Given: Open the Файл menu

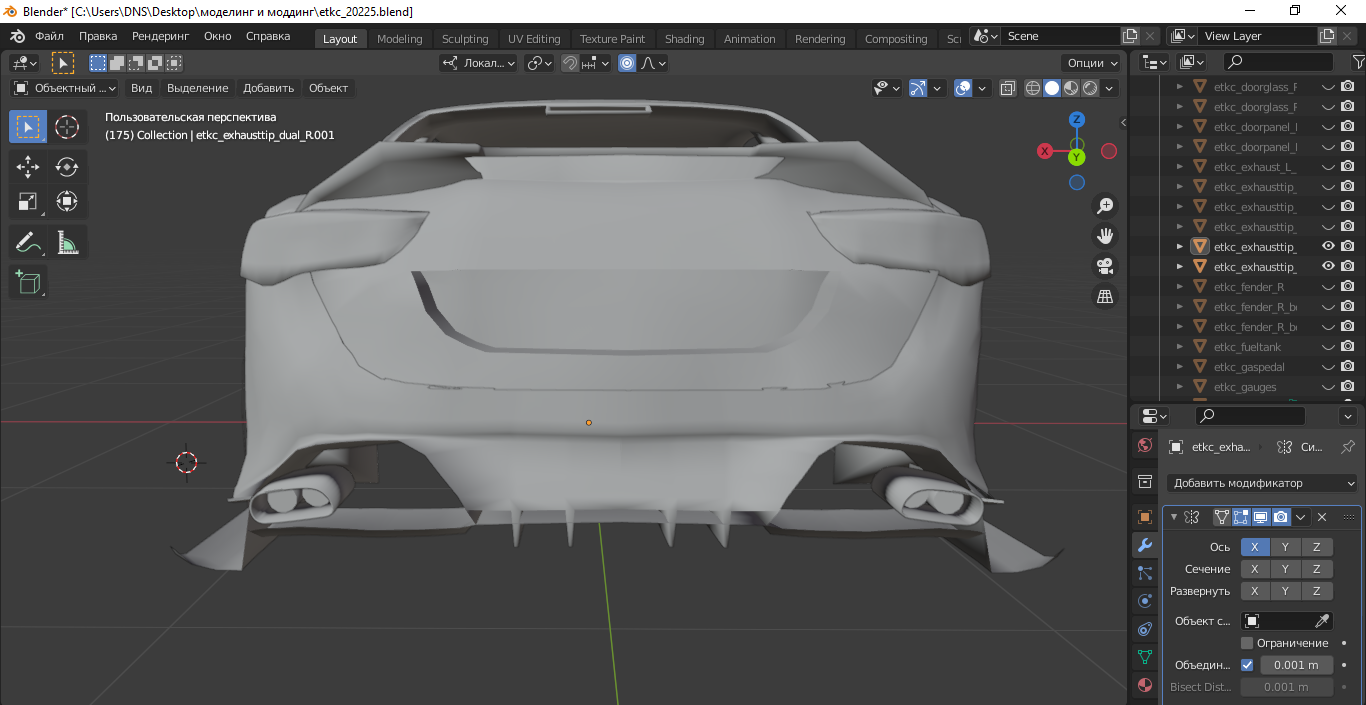Looking at the screenshot, I should (x=49, y=36).
